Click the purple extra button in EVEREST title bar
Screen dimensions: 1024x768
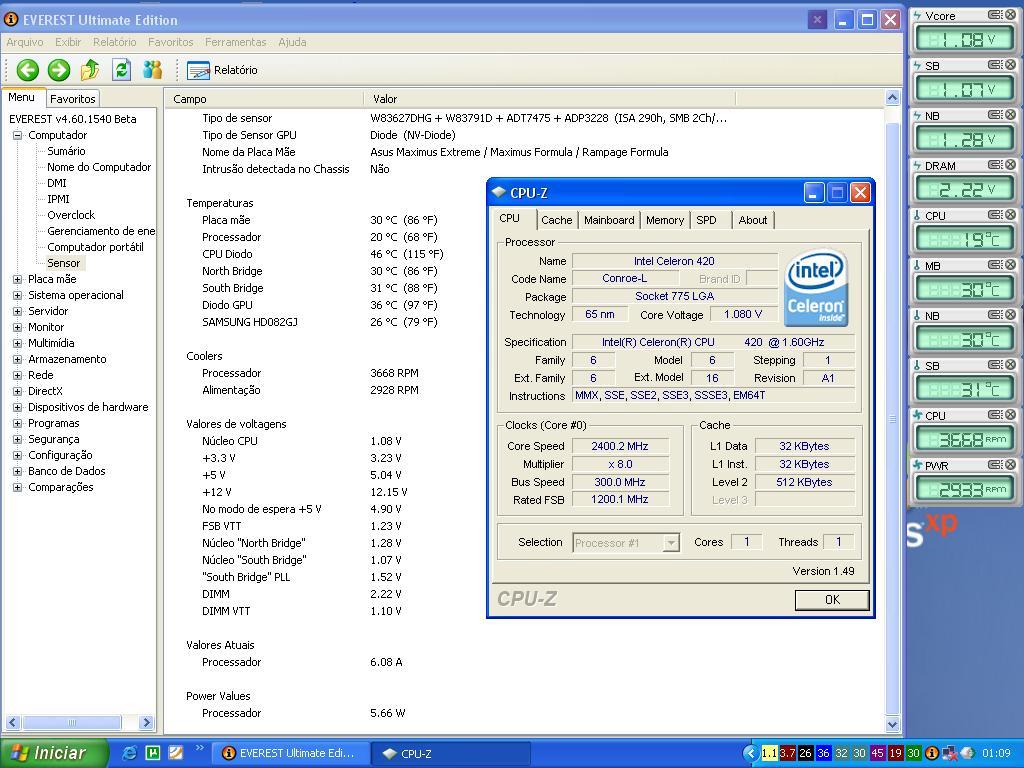pos(817,20)
